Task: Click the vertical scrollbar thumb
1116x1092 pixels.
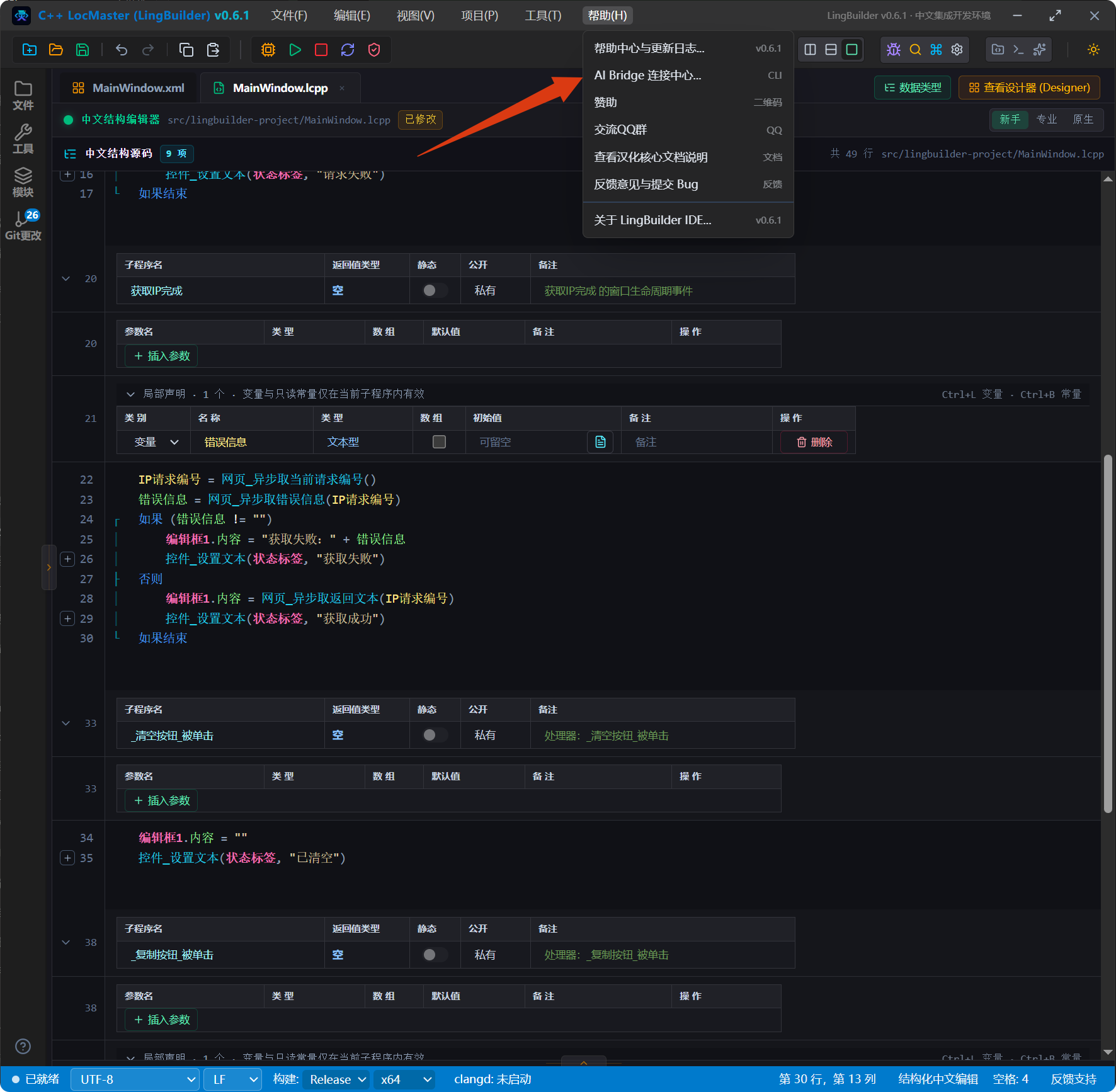Action: (1108, 634)
